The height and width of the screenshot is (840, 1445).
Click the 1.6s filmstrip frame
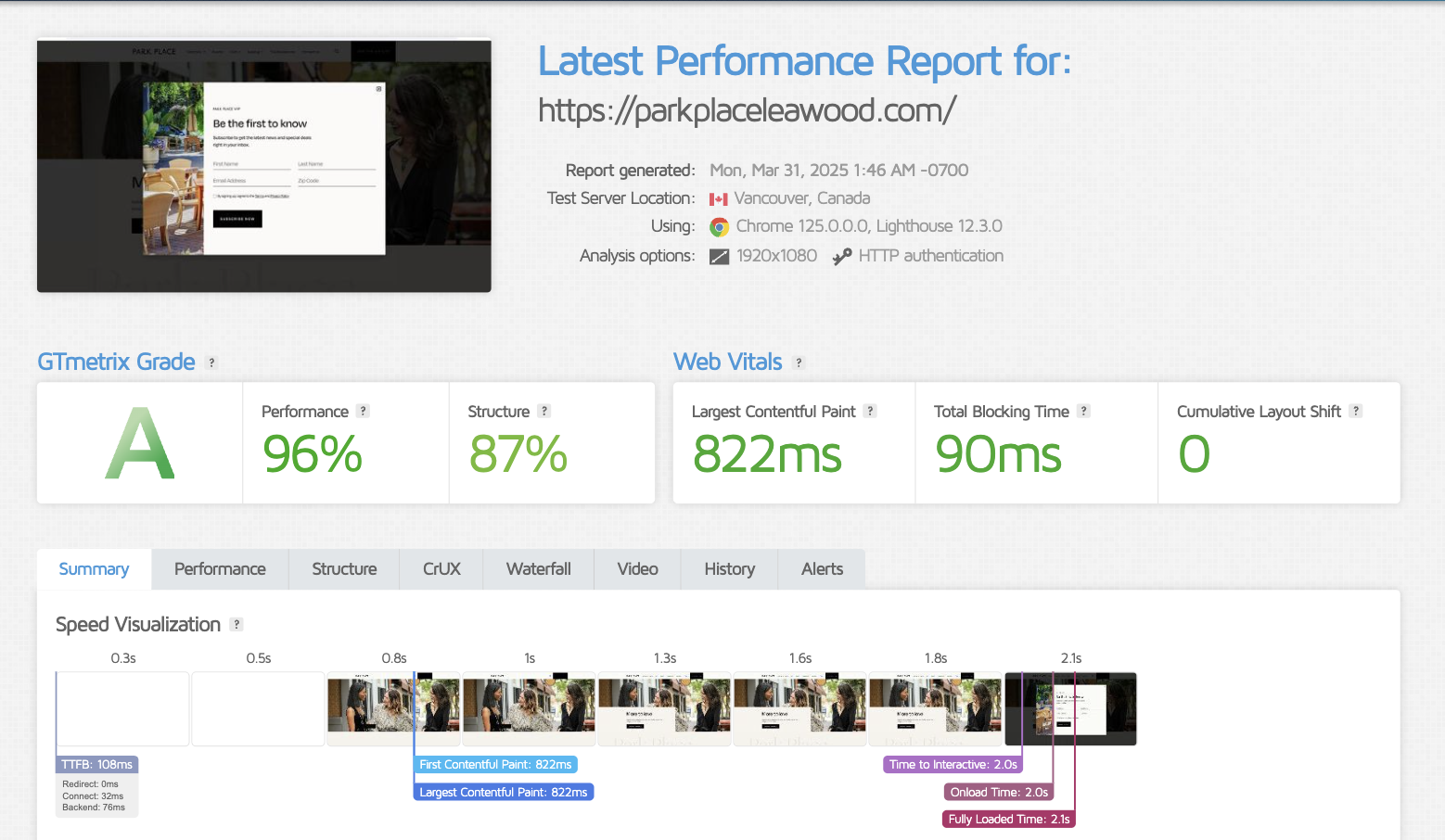[799, 709]
